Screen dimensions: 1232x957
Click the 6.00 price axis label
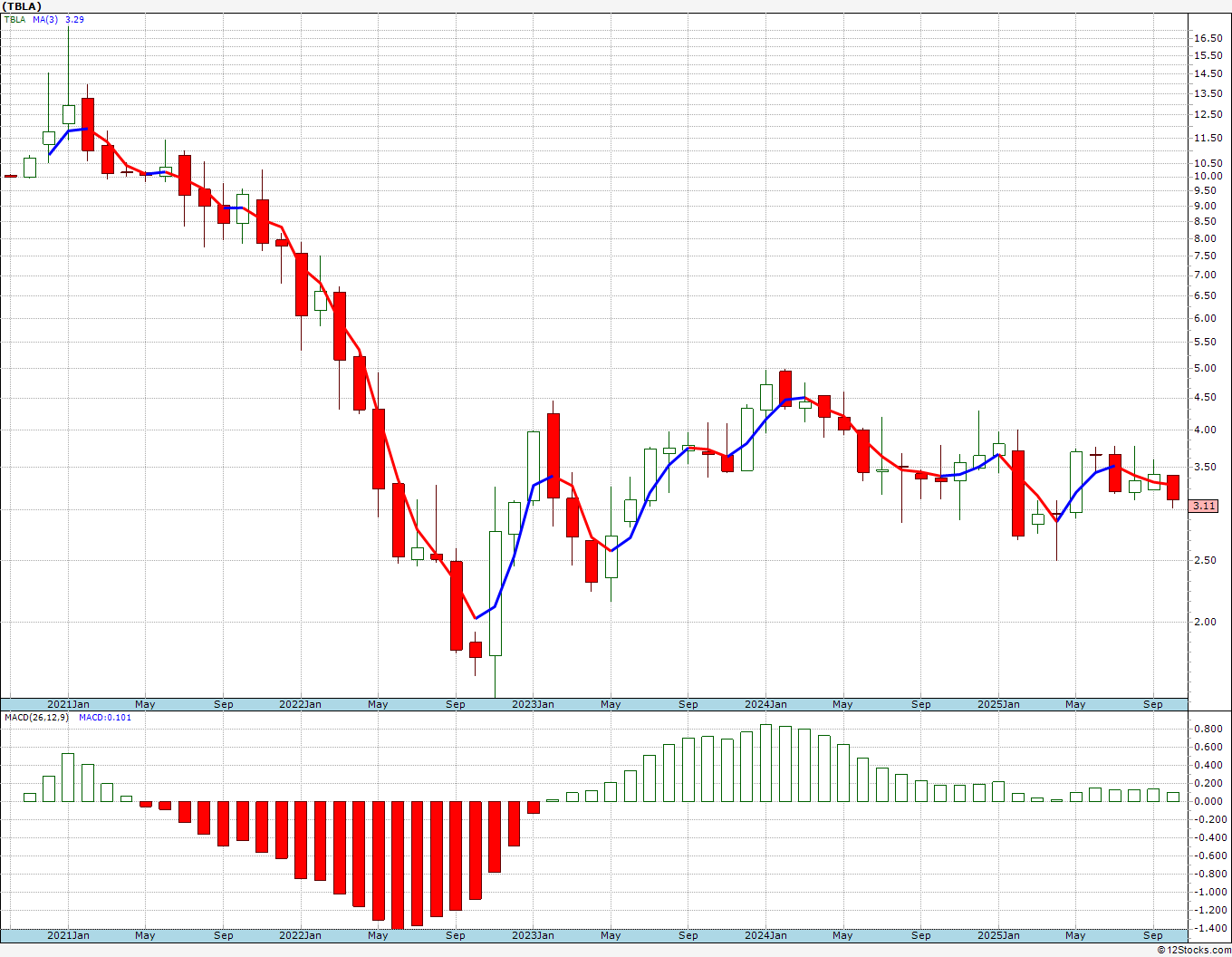pyautogui.click(x=1207, y=318)
